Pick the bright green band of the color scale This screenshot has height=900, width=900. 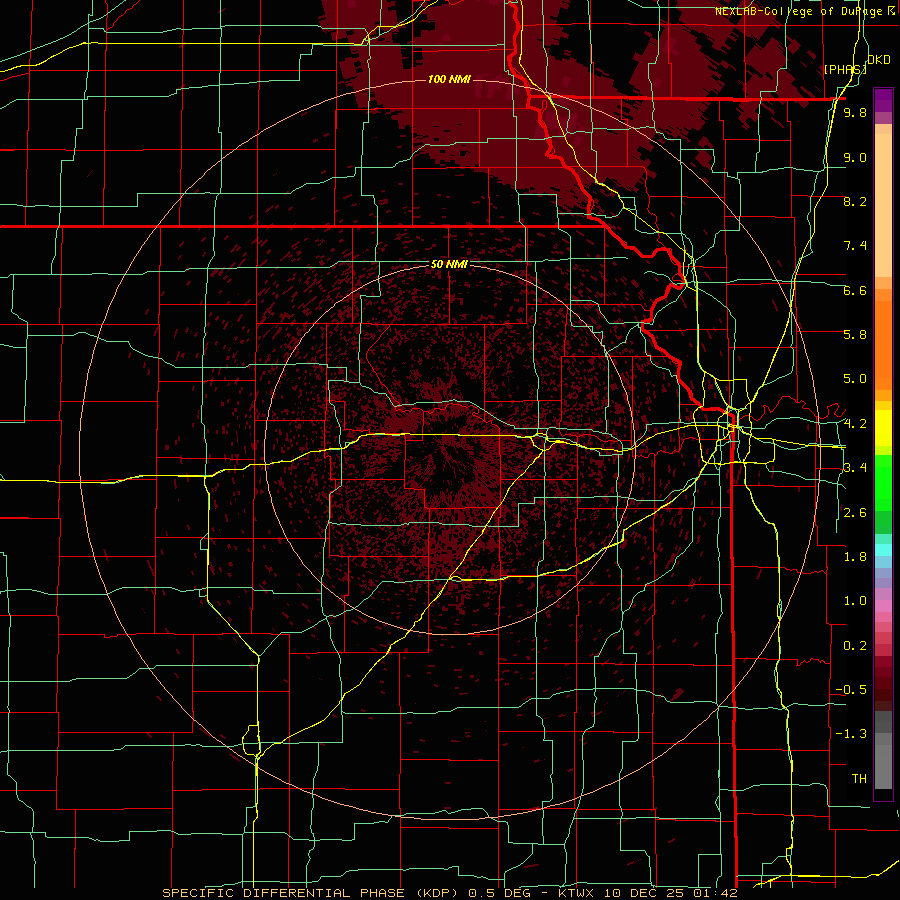tap(883, 482)
